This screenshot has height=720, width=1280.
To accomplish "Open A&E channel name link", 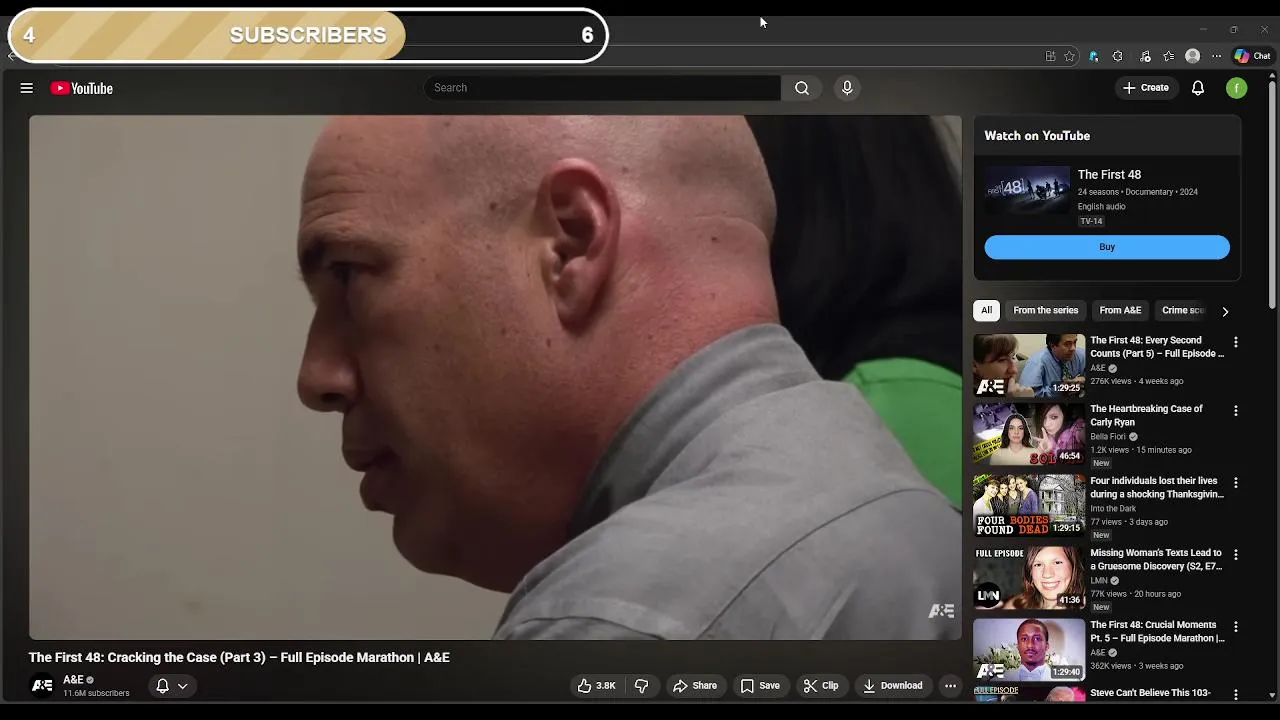I will coord(73,680).
